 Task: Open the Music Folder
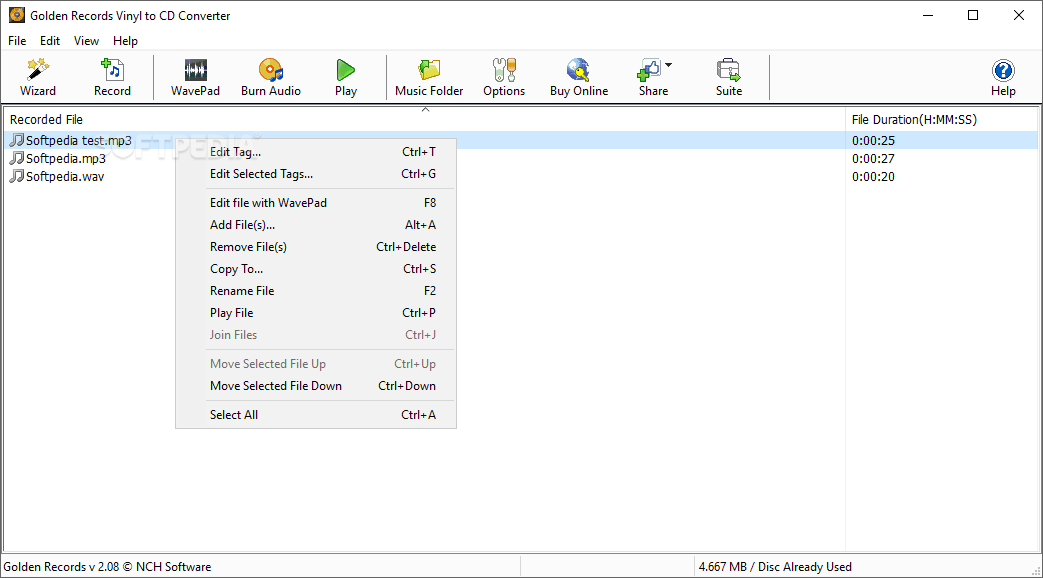tap(429, 77)
